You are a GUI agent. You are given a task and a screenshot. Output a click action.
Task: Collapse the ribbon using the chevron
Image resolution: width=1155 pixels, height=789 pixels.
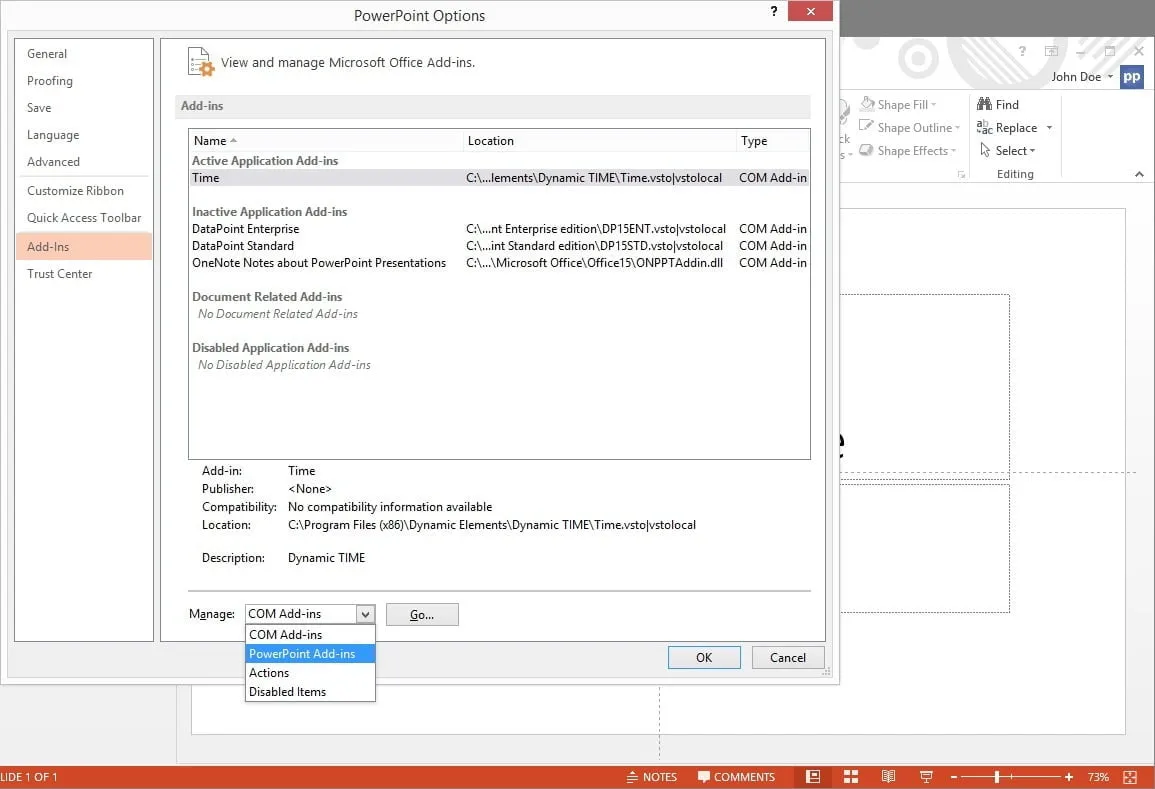coord(1138,173)
